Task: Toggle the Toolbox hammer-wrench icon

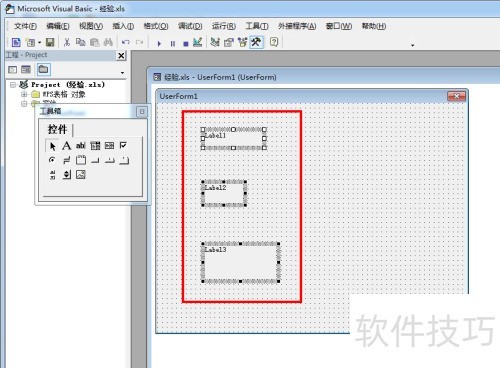Action: 256,42
